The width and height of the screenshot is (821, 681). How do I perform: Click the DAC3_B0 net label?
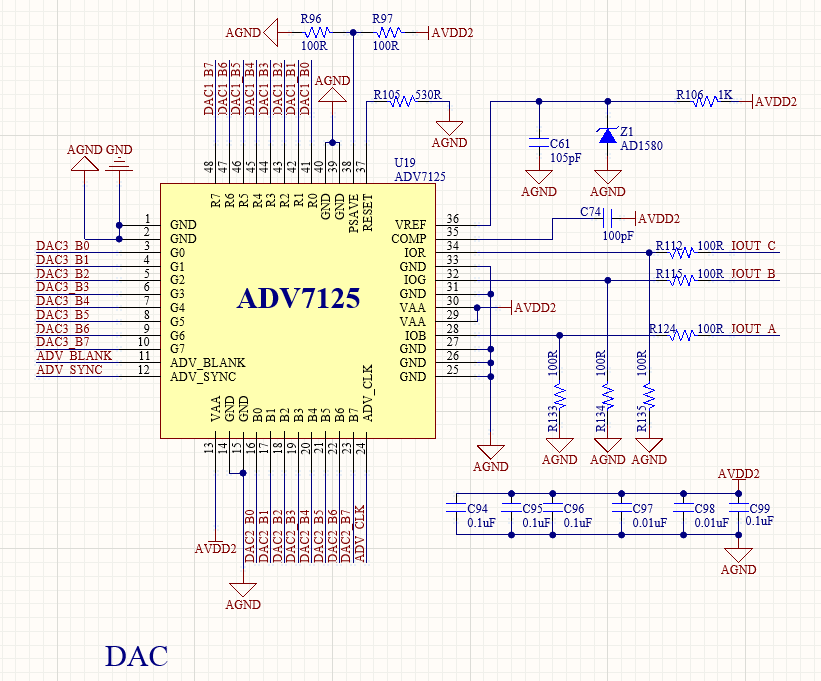(62, 245)
